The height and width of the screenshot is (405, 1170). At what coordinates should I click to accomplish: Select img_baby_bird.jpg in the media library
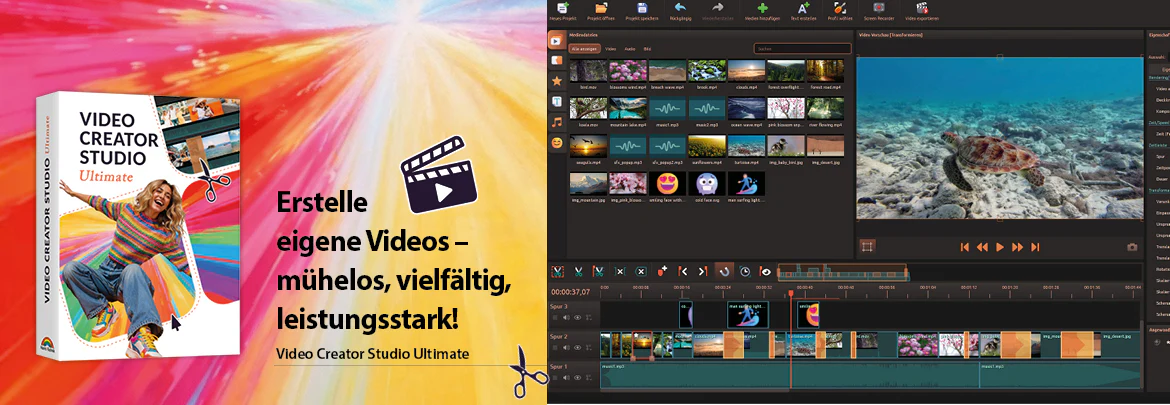[785, 145]
